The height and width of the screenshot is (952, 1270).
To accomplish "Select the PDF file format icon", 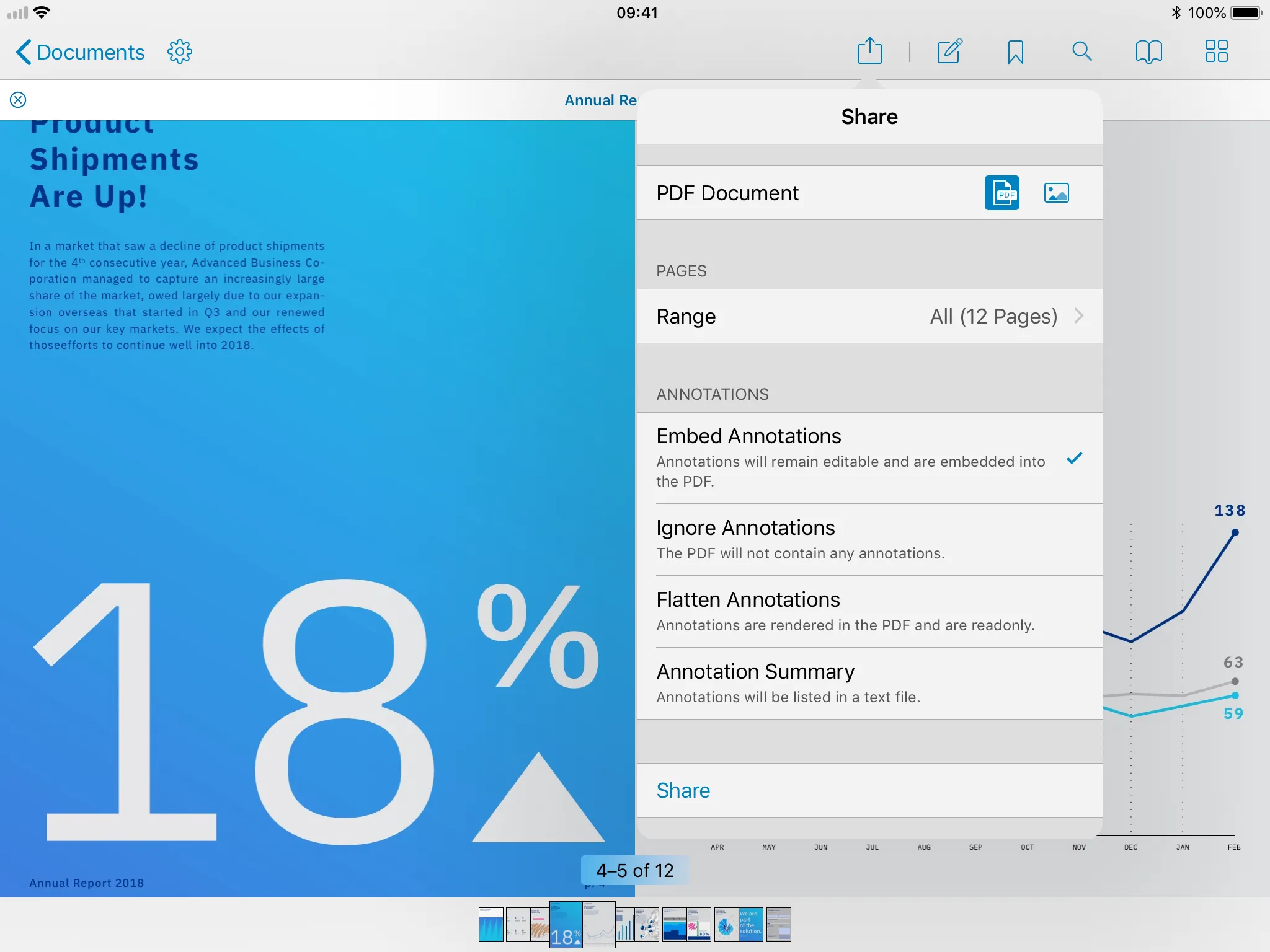I will tap(1001, 193).
